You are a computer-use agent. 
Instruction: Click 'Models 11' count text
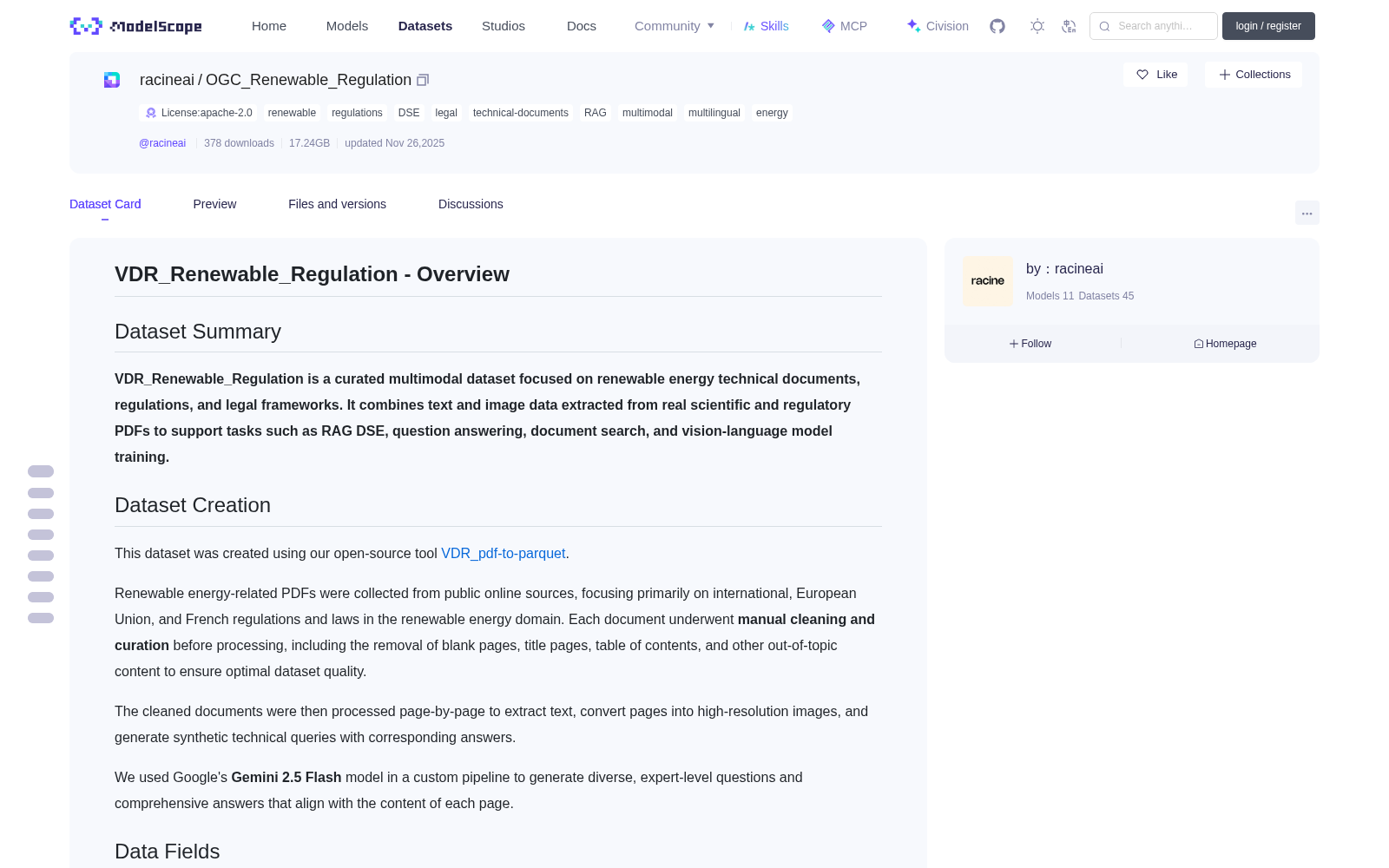point(1050,296)
